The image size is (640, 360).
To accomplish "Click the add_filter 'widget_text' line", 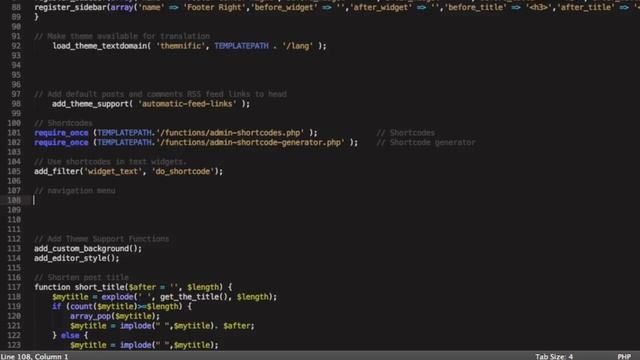I will (x=129, y=171).
